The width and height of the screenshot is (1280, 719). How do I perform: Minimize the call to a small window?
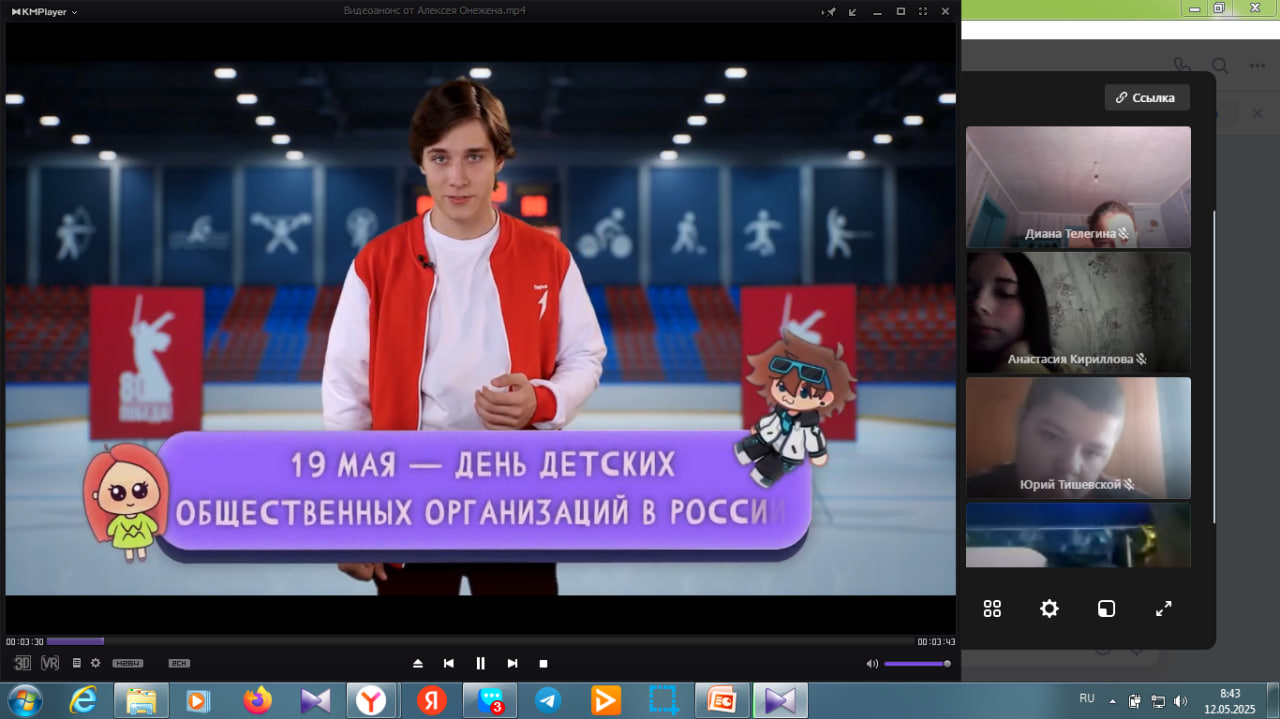tap(1106, 609)
